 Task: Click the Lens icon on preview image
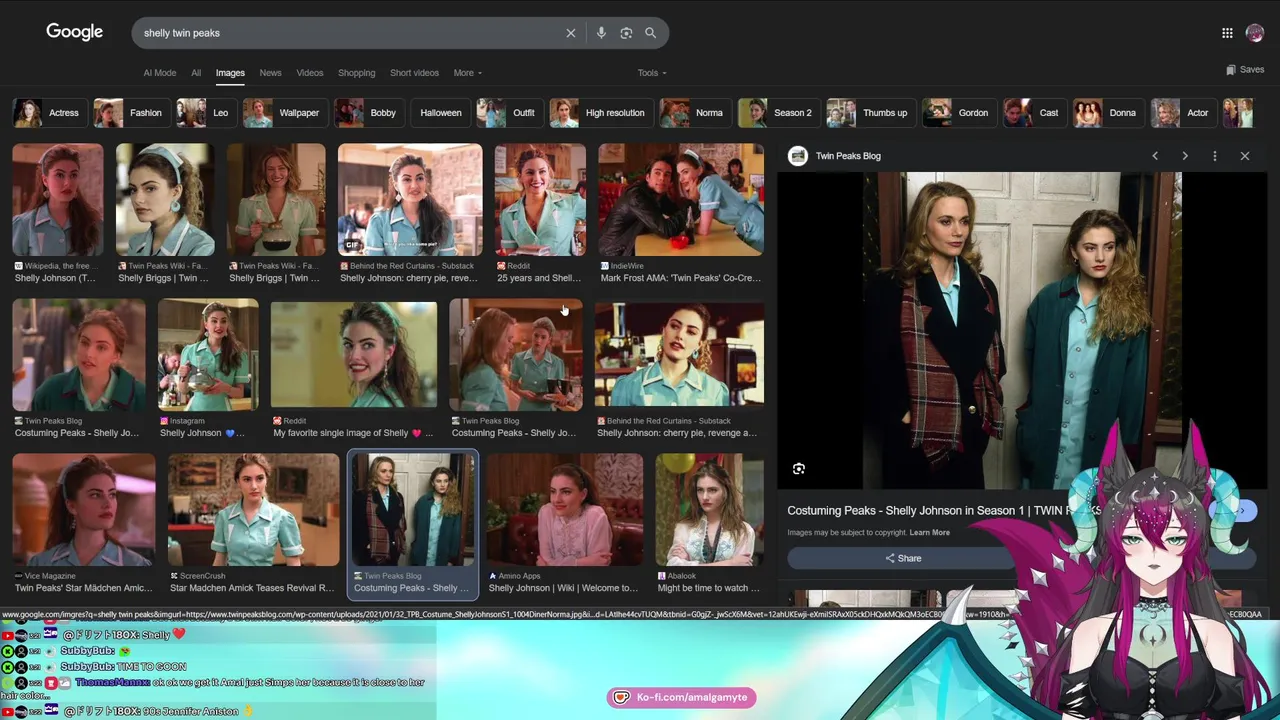tap(798, 468)
